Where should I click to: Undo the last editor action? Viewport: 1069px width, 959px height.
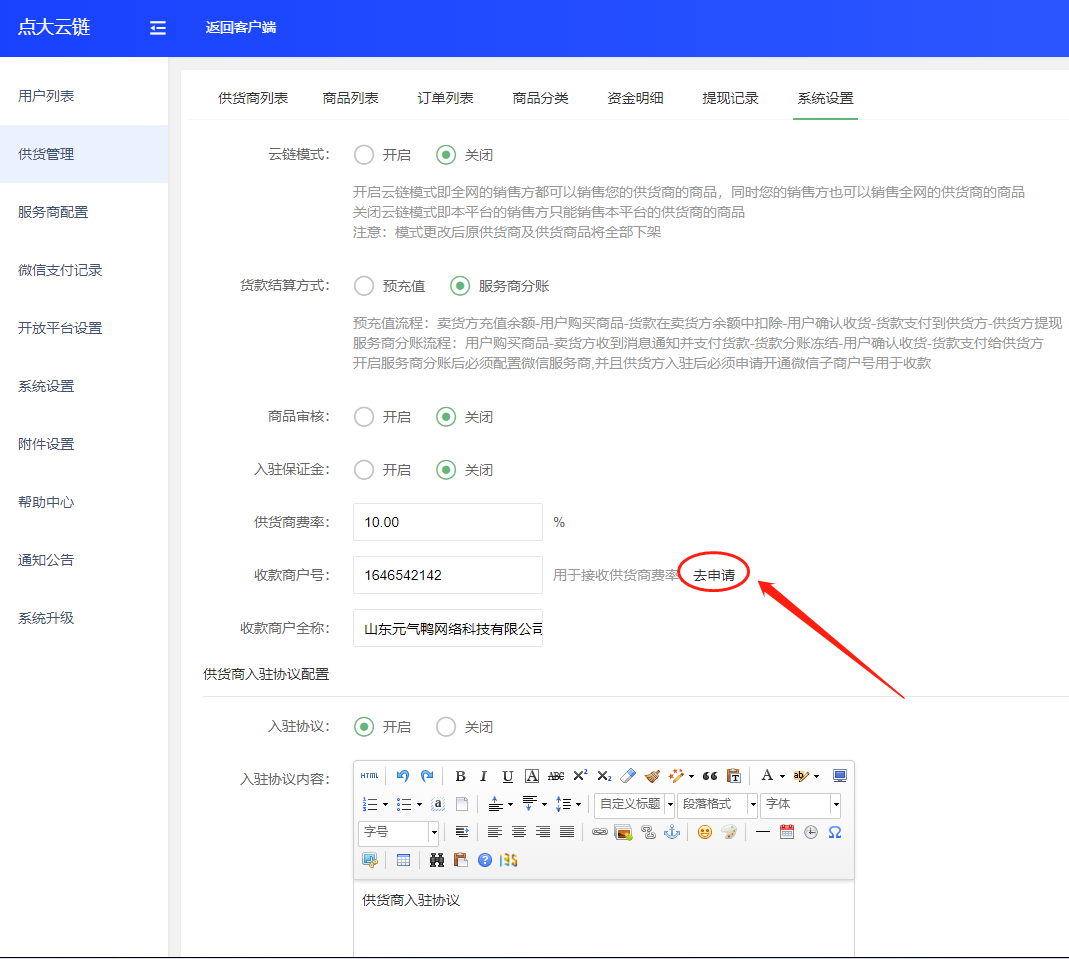402,776
